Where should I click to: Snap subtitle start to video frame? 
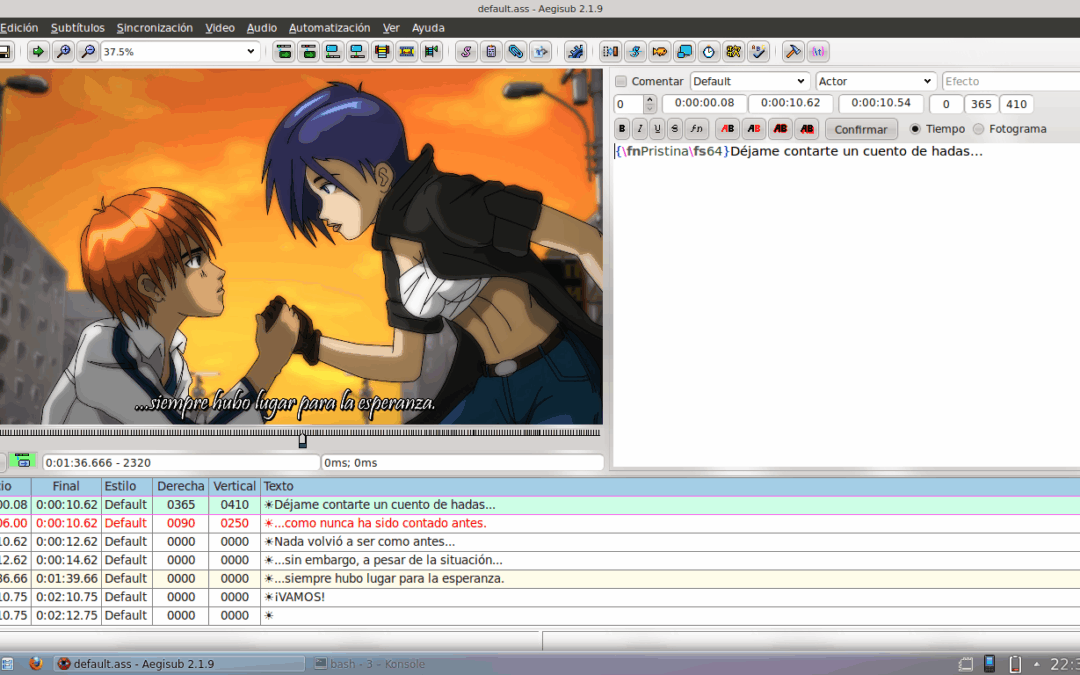pyautogui.click(x=333, y=52)
